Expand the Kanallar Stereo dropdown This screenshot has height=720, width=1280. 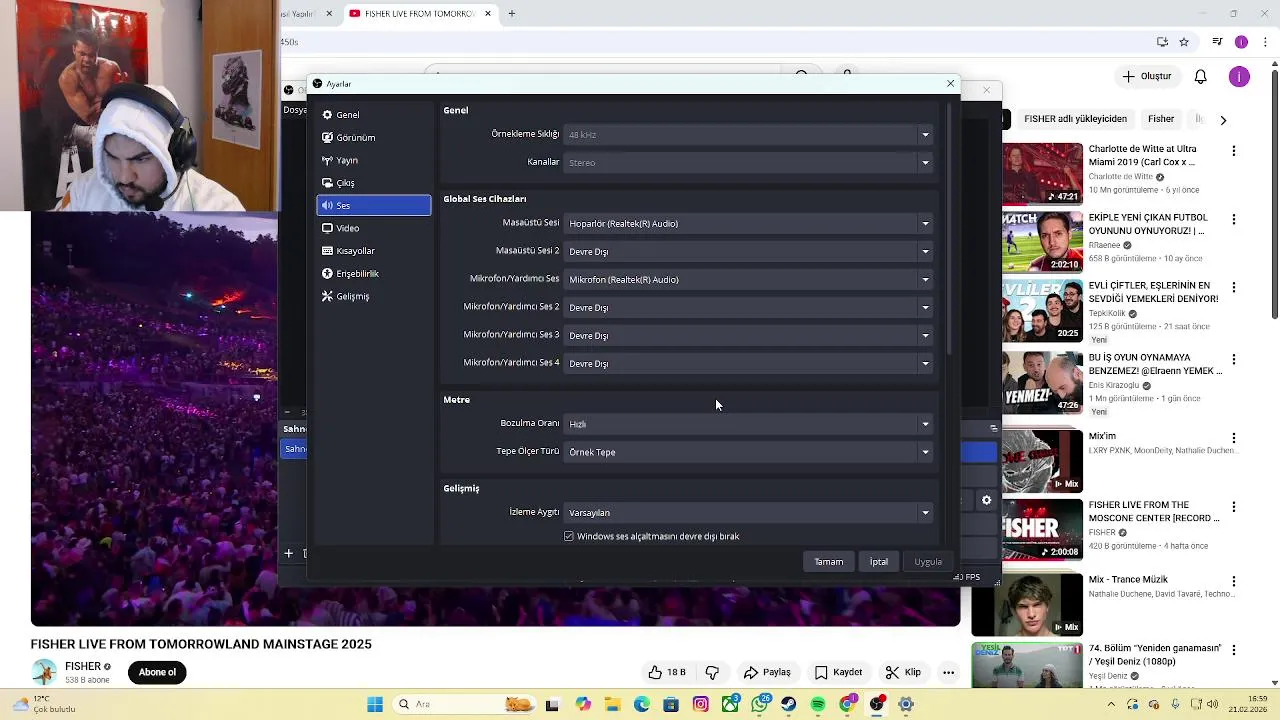[748, 162]
